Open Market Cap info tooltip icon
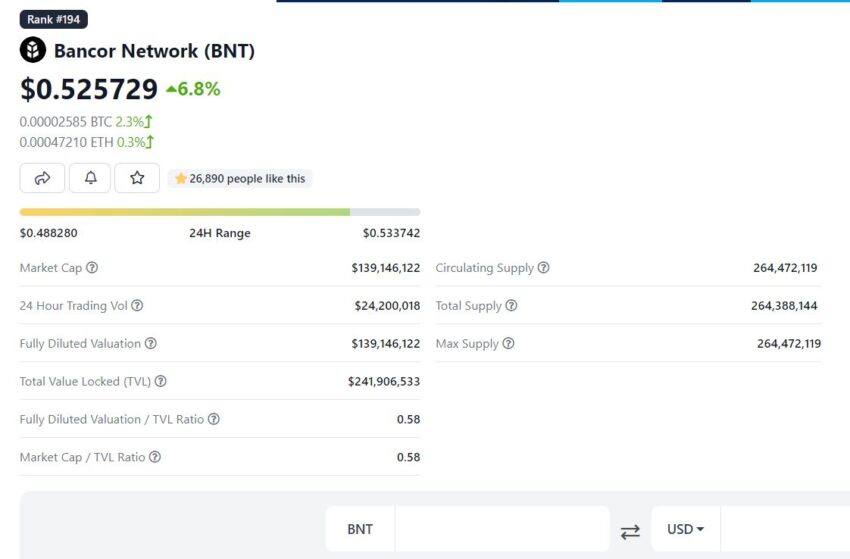Viewport: 850px width, 559px height. pos(92,268)
